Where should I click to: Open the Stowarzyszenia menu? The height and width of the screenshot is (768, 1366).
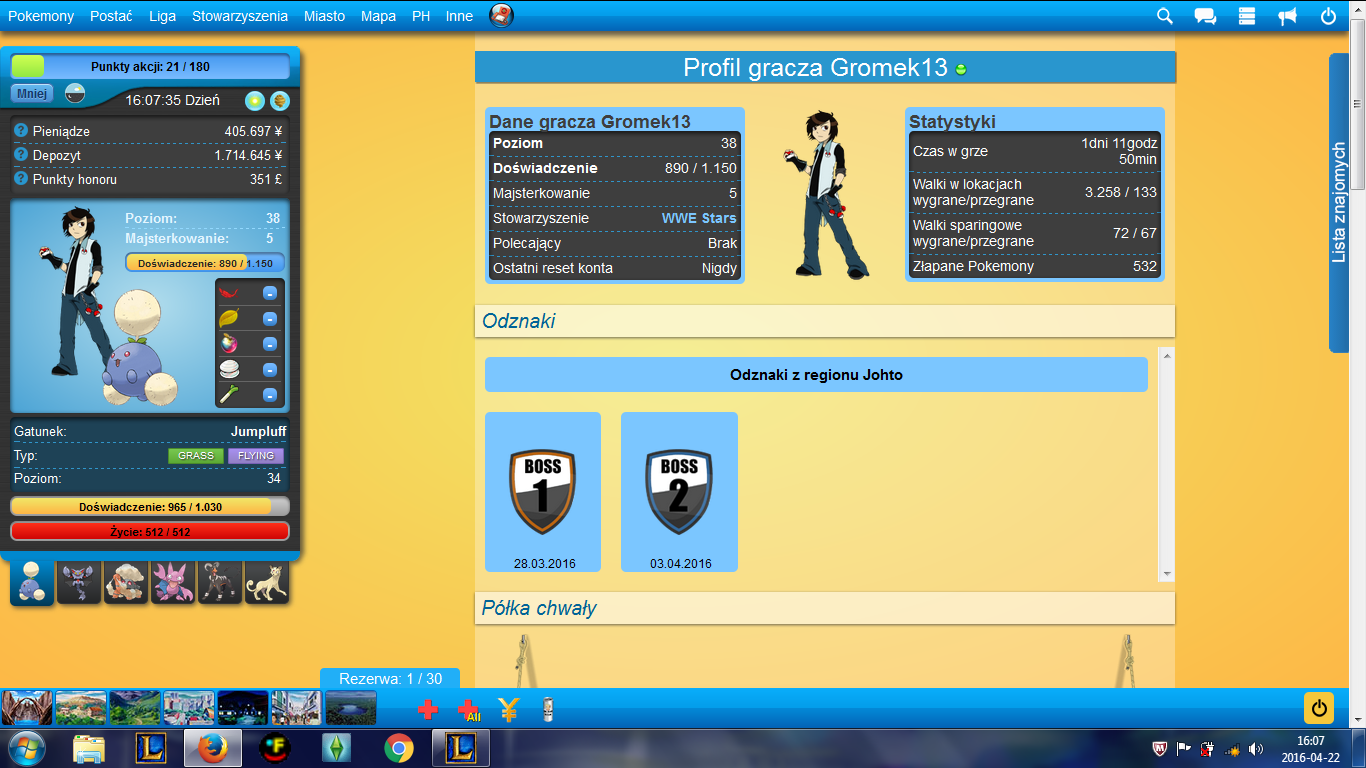tap(240, 16)
